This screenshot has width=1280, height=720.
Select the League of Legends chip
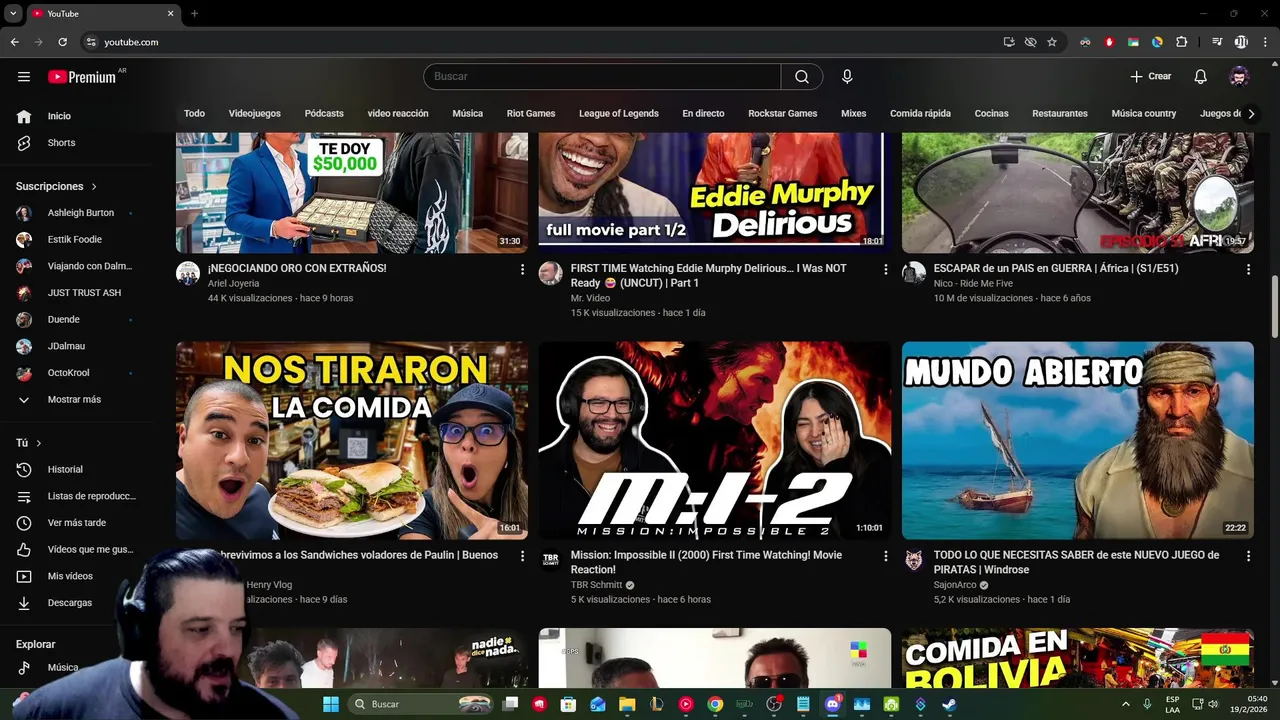(x=618, y=114)
